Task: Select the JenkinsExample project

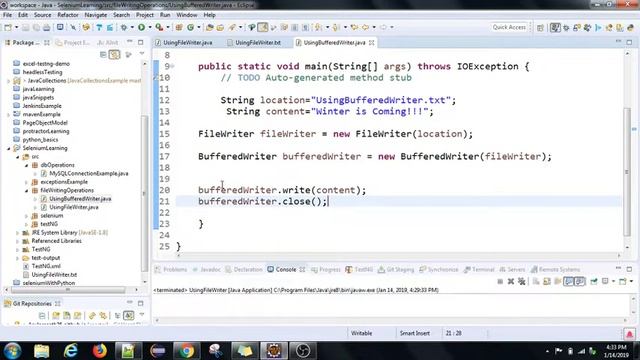Action: [x=42, y=106]
